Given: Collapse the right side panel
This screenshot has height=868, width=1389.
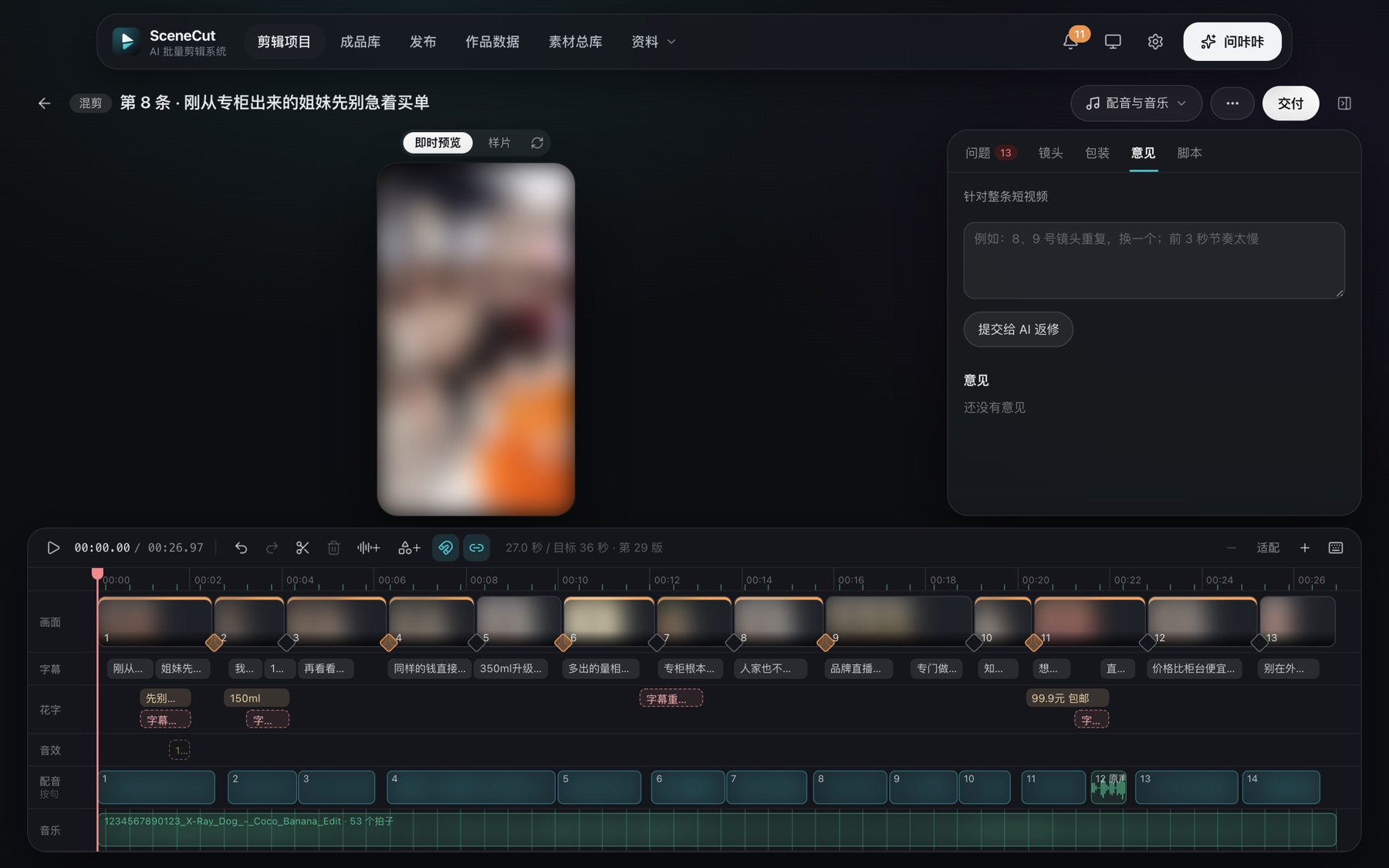Looking at the screenshot, I should pyautogui.click(x=1344, y=103).
